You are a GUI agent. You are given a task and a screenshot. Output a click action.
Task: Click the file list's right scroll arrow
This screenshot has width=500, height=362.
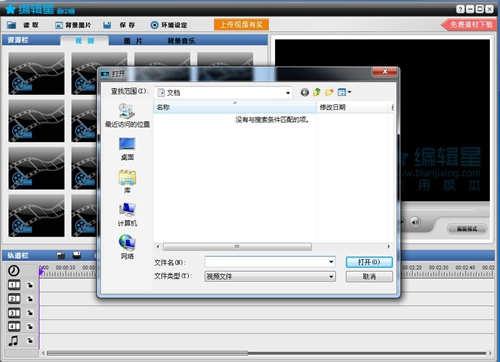[388, 247]
